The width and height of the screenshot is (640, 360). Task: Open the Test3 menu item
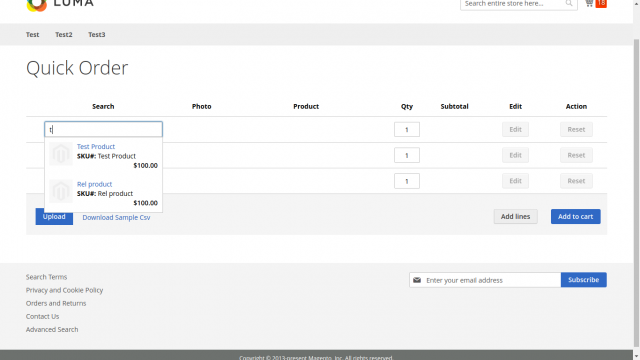97,35
